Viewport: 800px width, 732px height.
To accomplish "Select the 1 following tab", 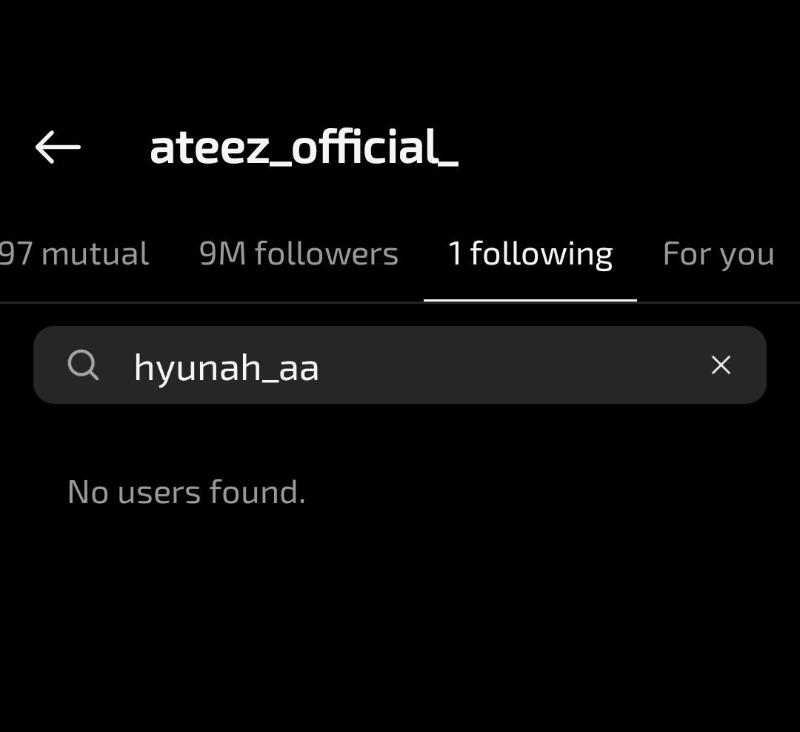I will point(530,254).
